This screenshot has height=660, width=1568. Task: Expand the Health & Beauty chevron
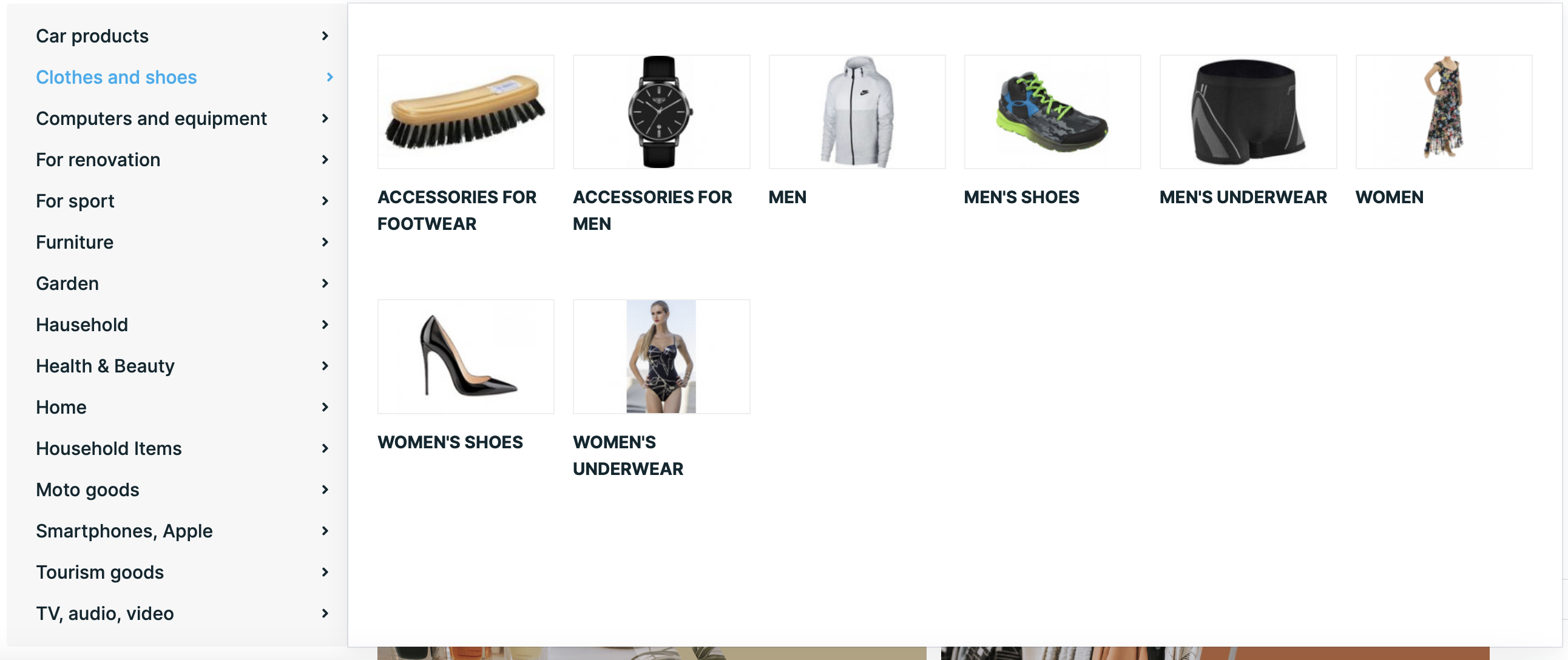click(x=325, y=366)
